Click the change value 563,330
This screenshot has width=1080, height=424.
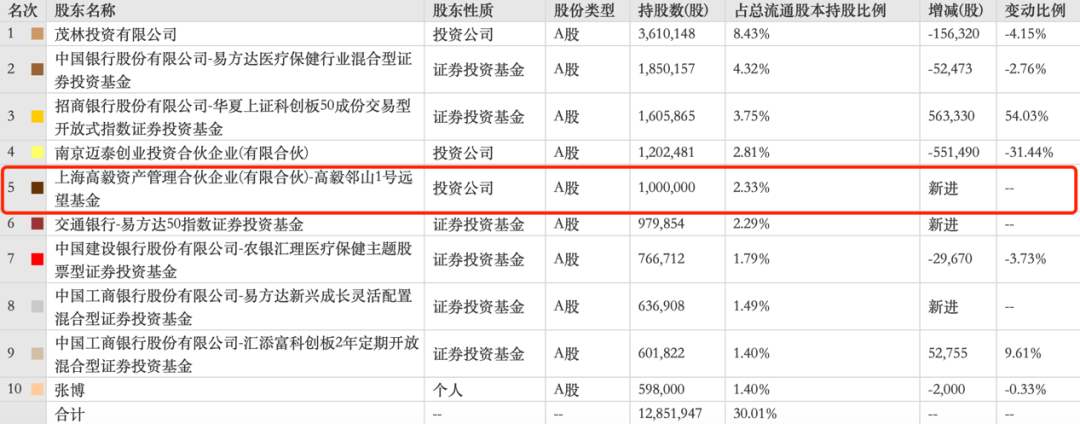coord(951,116)
